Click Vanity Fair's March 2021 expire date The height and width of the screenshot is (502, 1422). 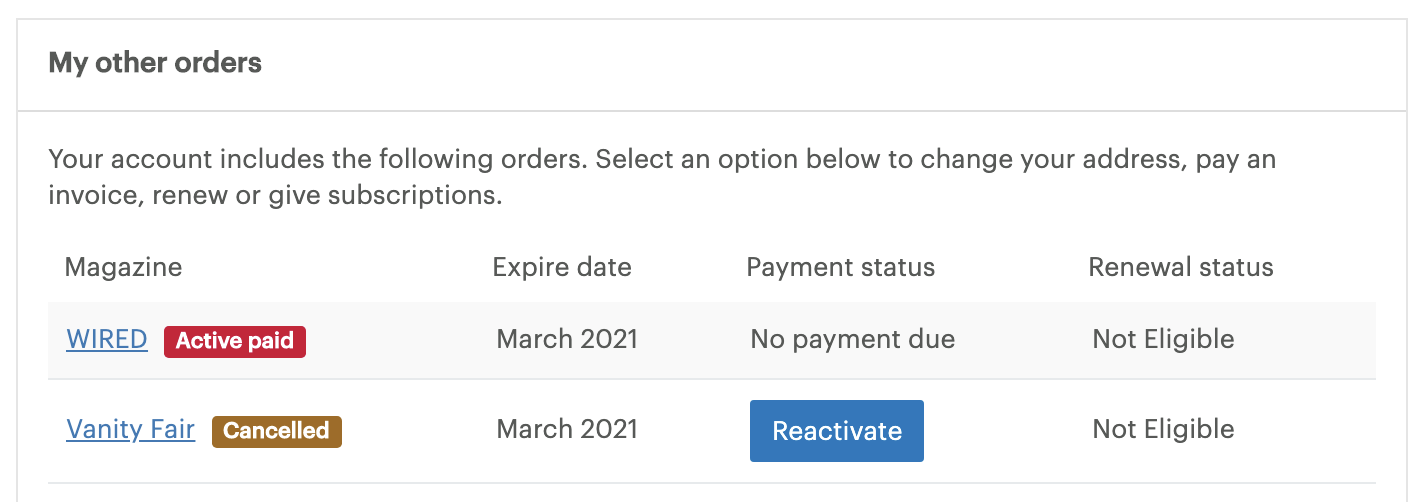567,430
